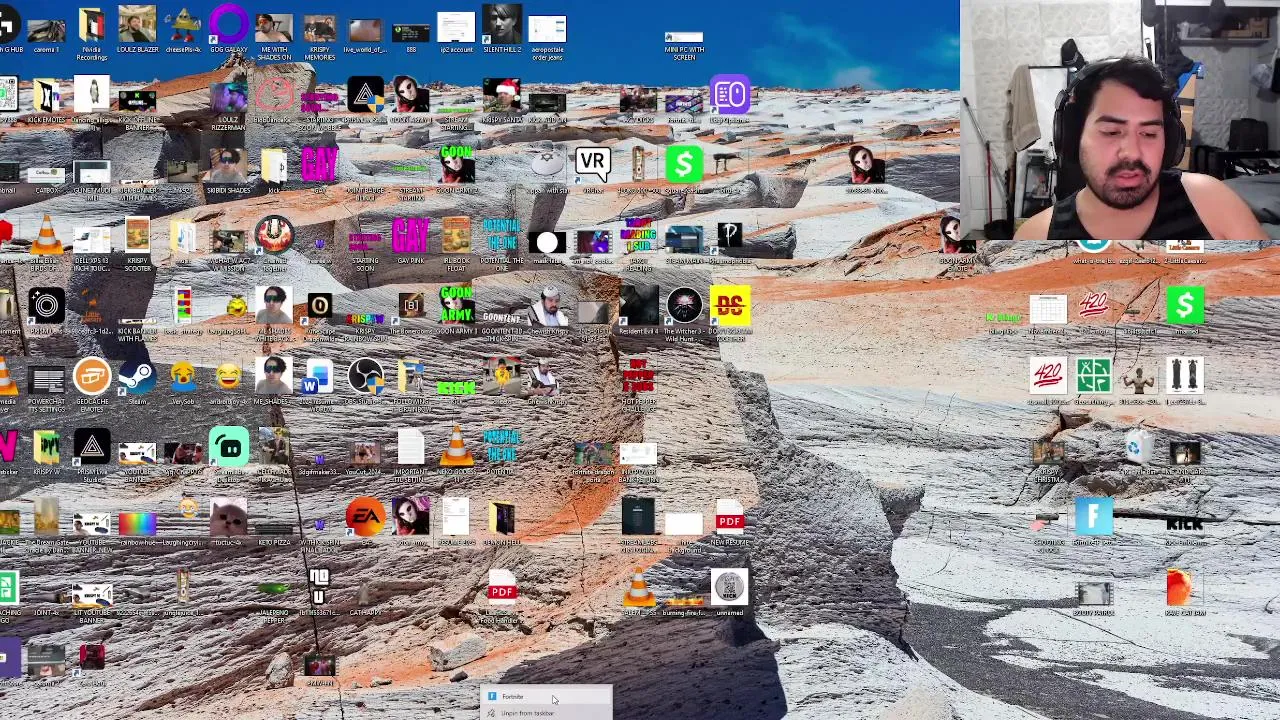
Task: Select the Geocaching green icon
Action: pyautogui.click(x=1093, y=377)
